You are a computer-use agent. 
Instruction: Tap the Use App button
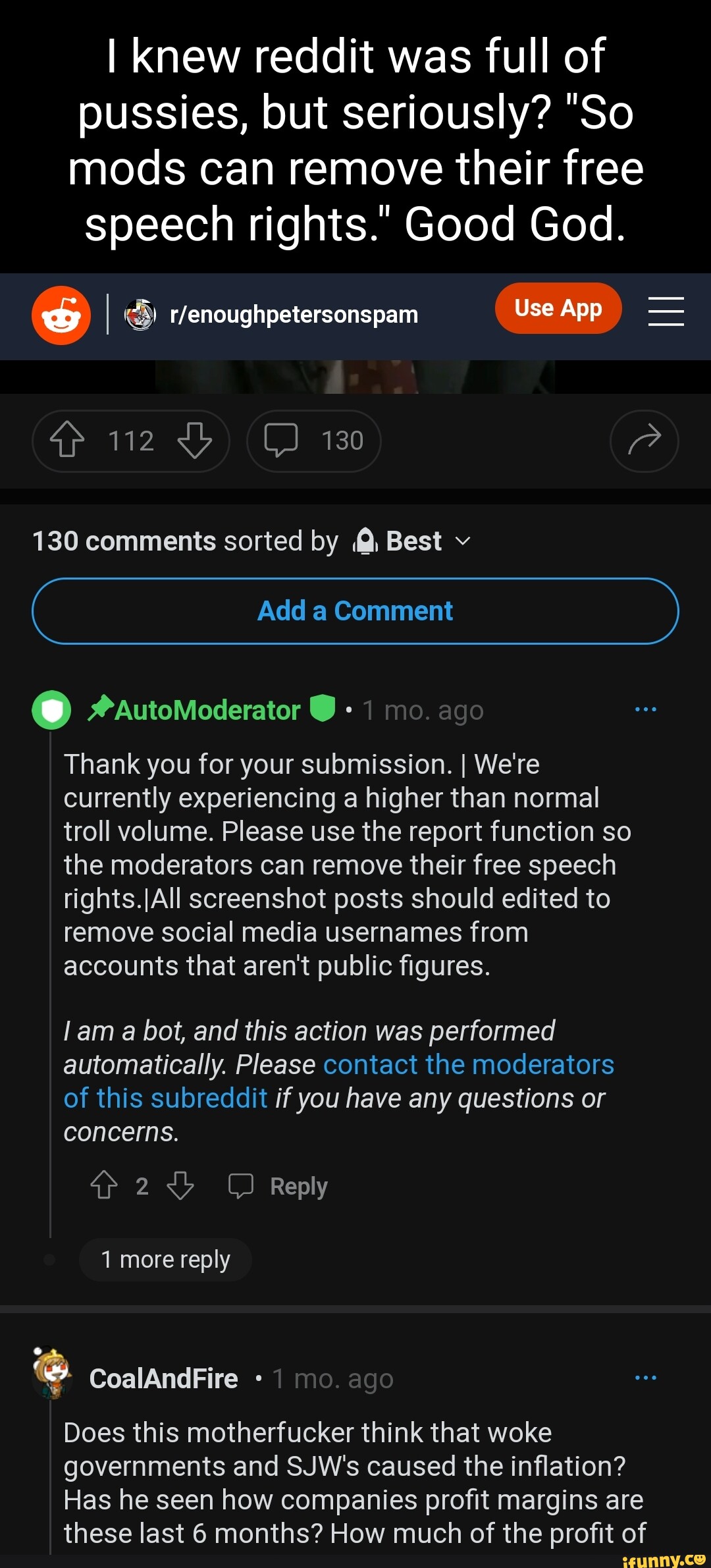(558, 308)
